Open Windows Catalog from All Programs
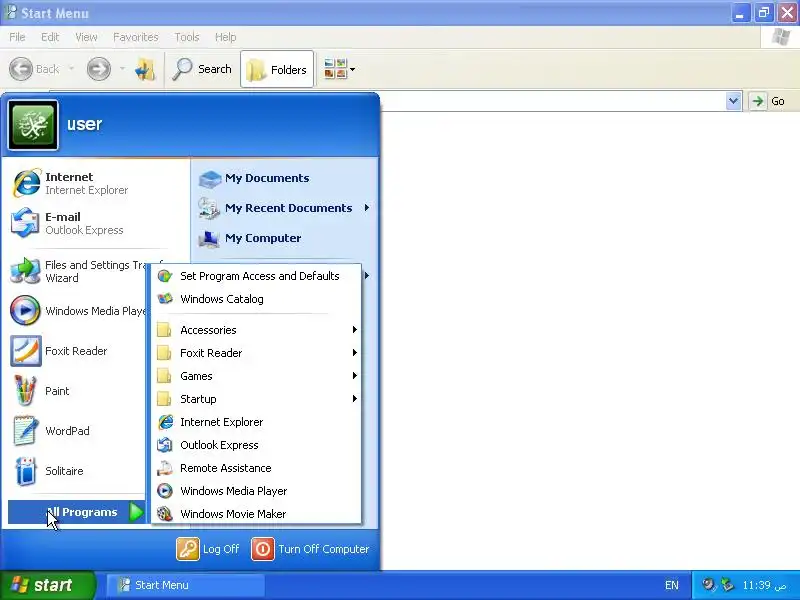The height and width of the screenshot is (600, 800). (x=256, y=299)
